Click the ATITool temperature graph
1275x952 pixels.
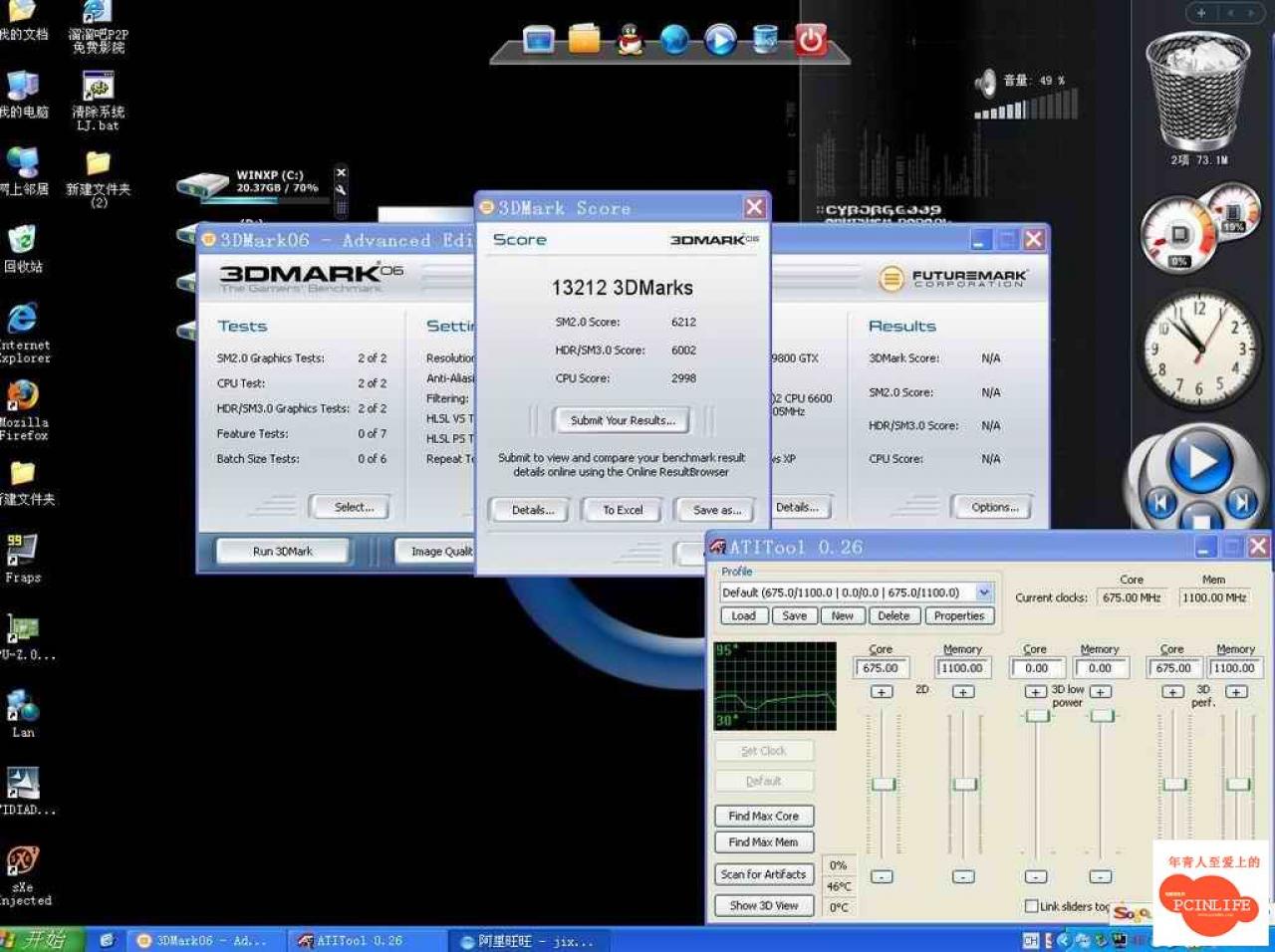coord(776,686)
